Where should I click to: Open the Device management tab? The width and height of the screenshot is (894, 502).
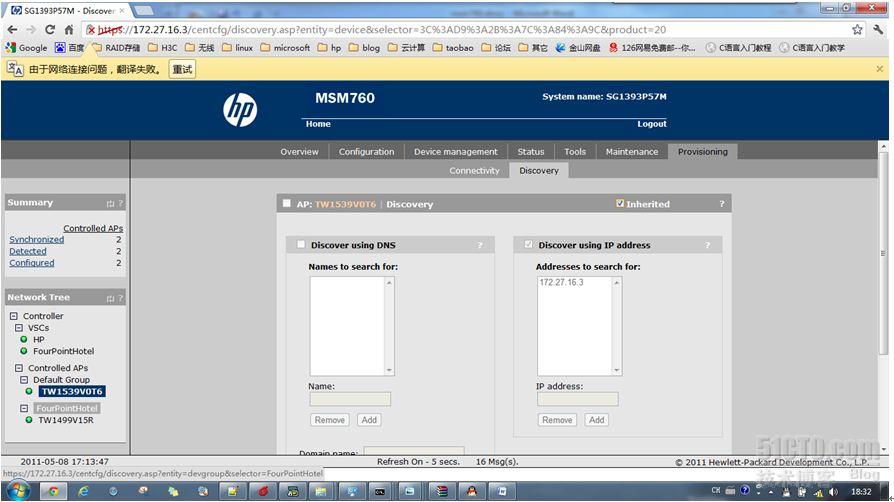coord(456,152)
